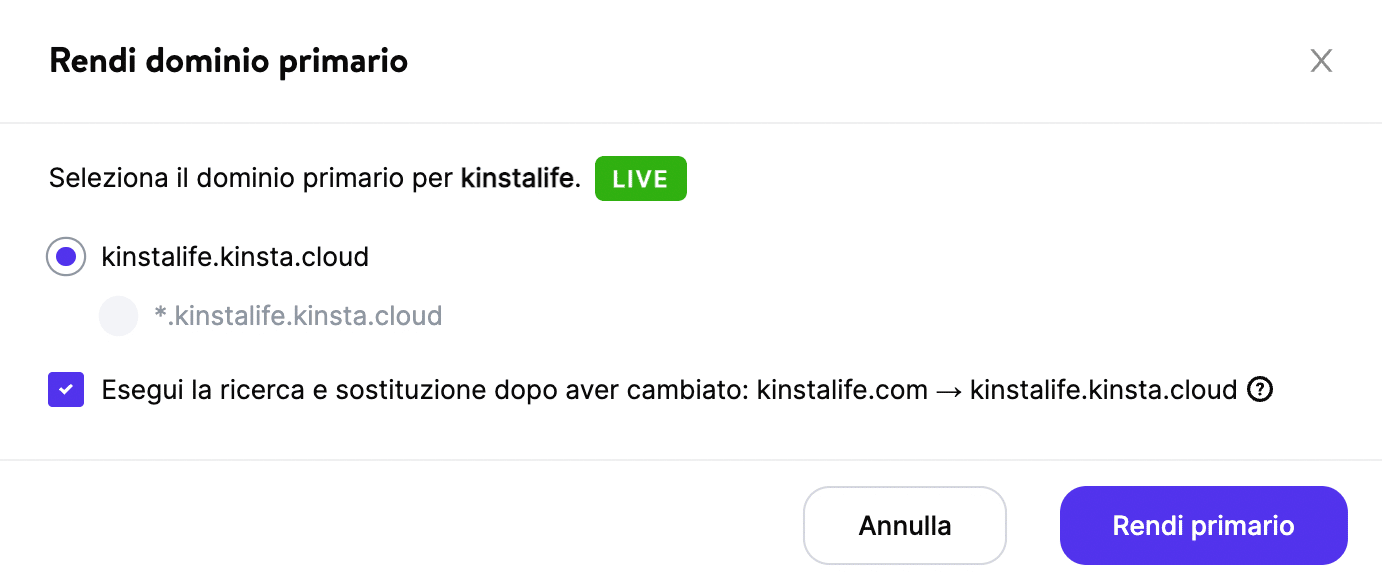This screenshot has width=1382, height=586.
Task: Choose the currently selected filled radio circle
Action: tap(65, 257)
